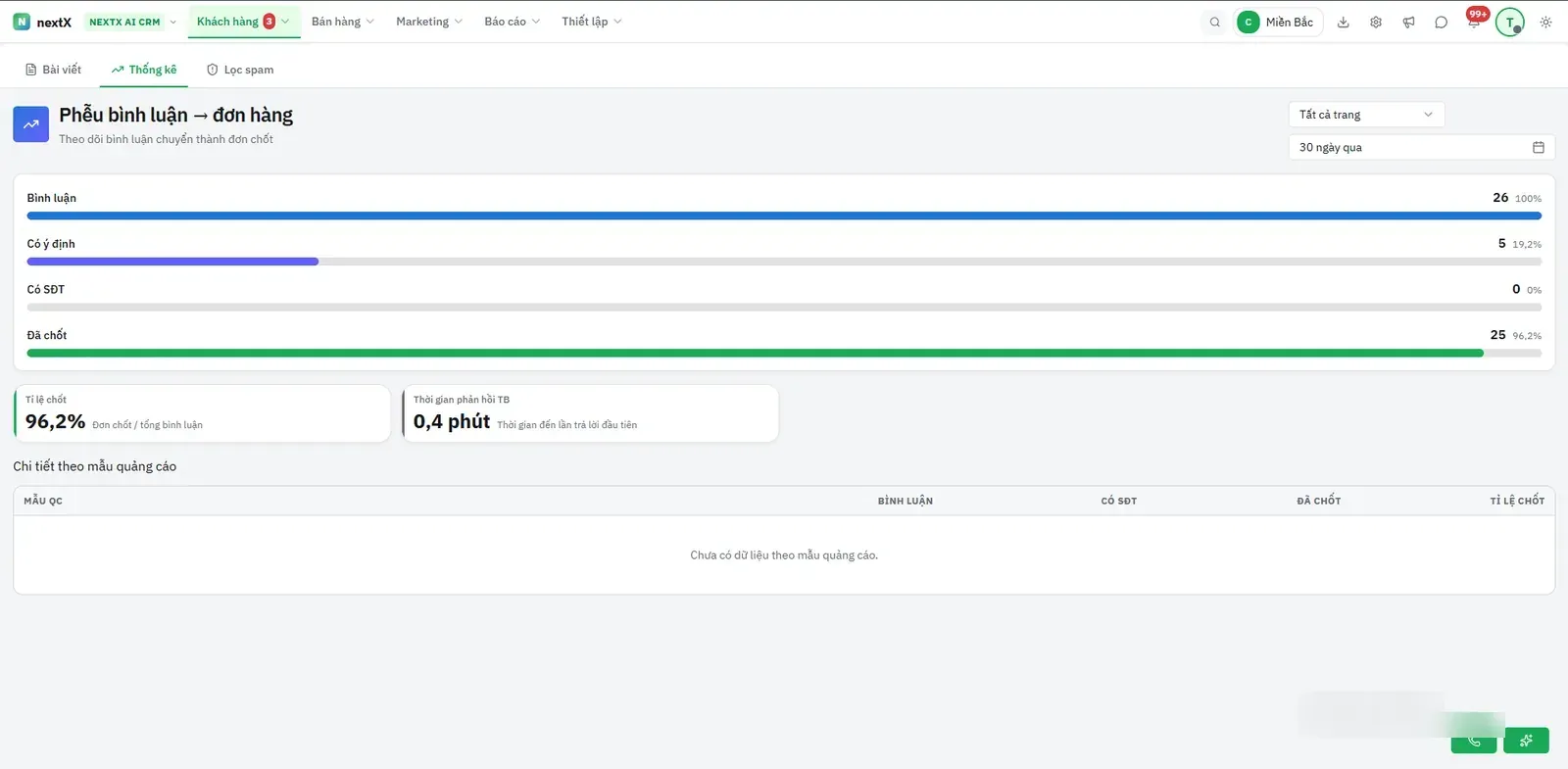Open the Miền Bắc region selector

(1278, 22)
